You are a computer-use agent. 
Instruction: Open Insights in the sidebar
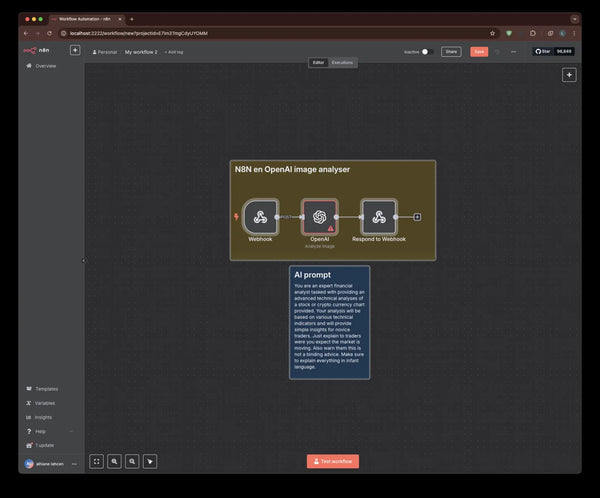(39, 417)
